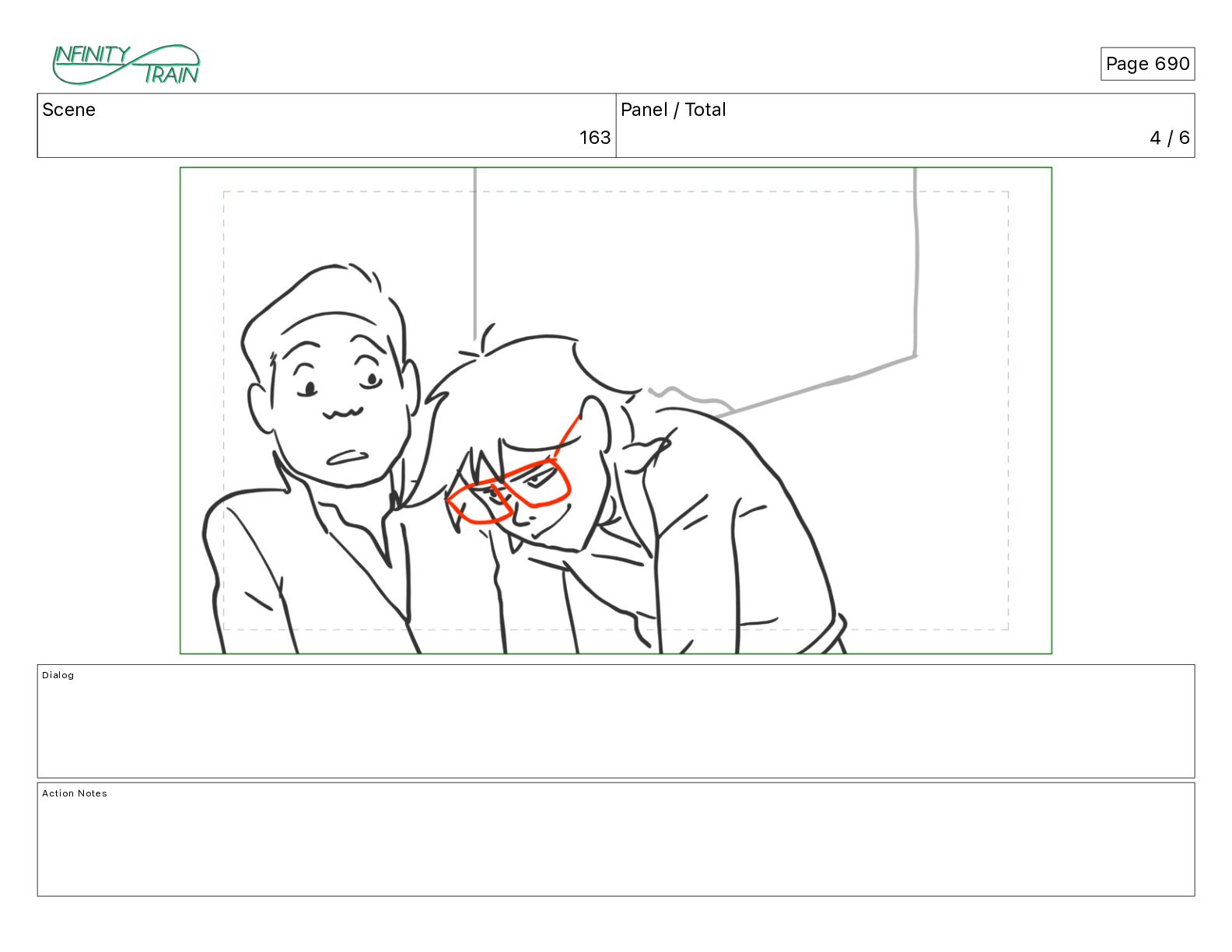
Task: Click the 'Action Notes' label
Action: 75,793
